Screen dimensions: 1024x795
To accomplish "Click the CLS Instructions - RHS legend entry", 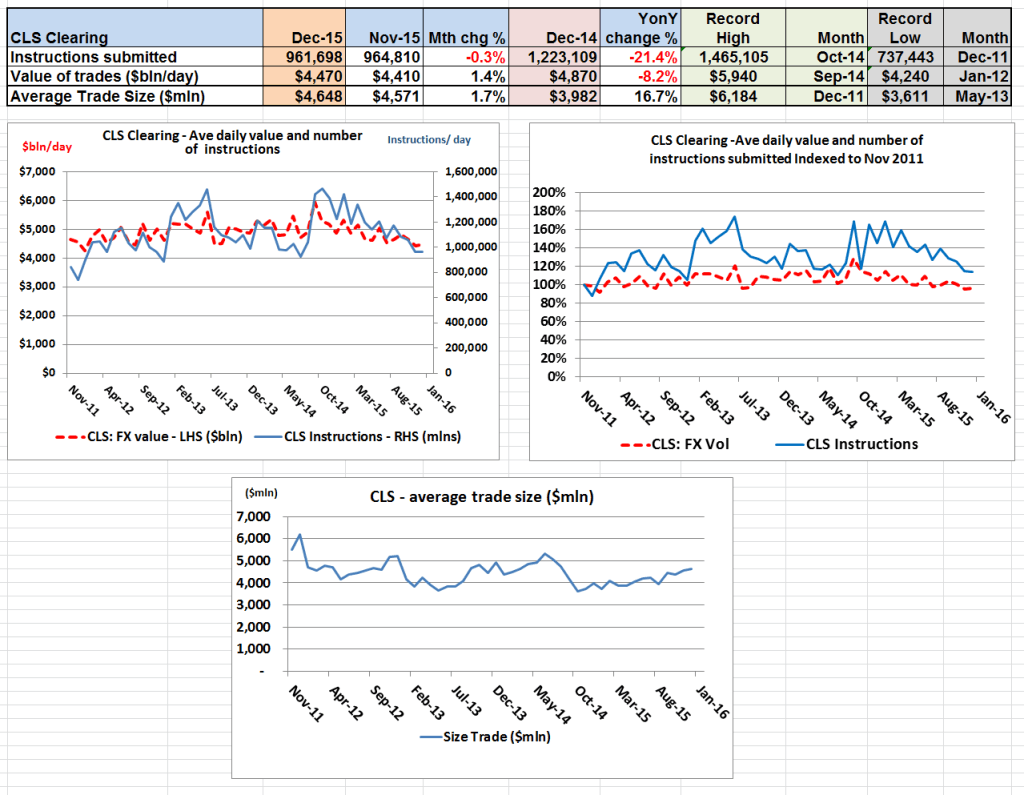I will tap(357, 436).
